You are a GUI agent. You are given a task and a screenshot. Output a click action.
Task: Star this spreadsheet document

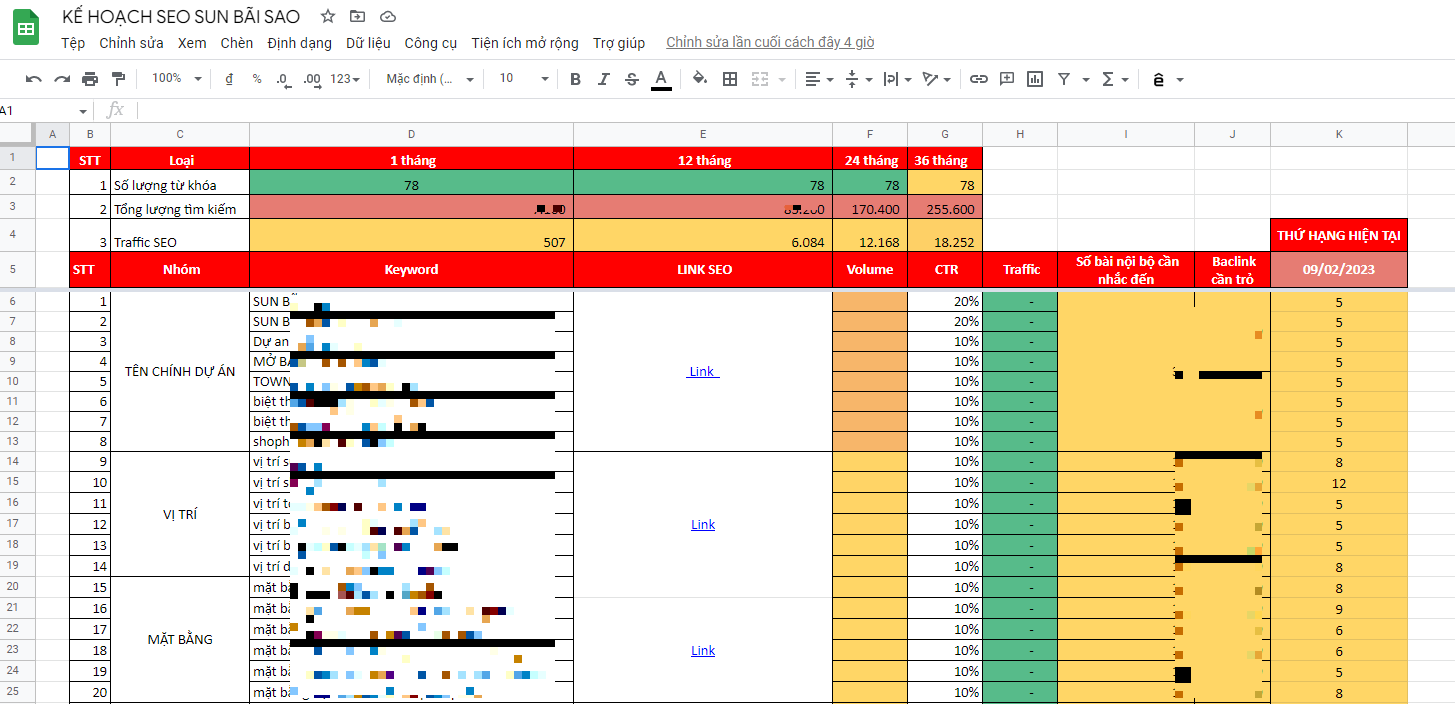click(328, 16)
